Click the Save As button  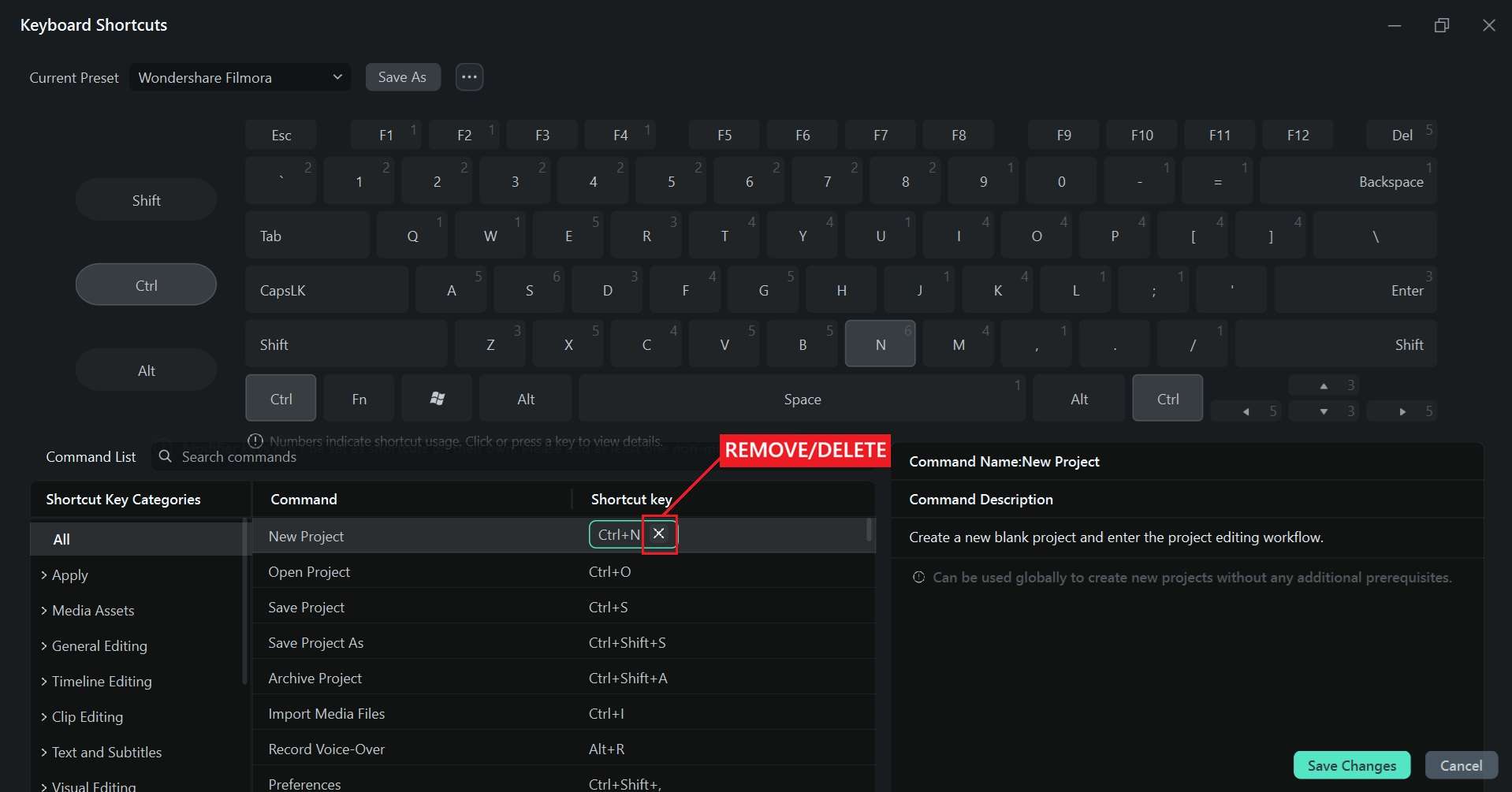pos(402,77)
